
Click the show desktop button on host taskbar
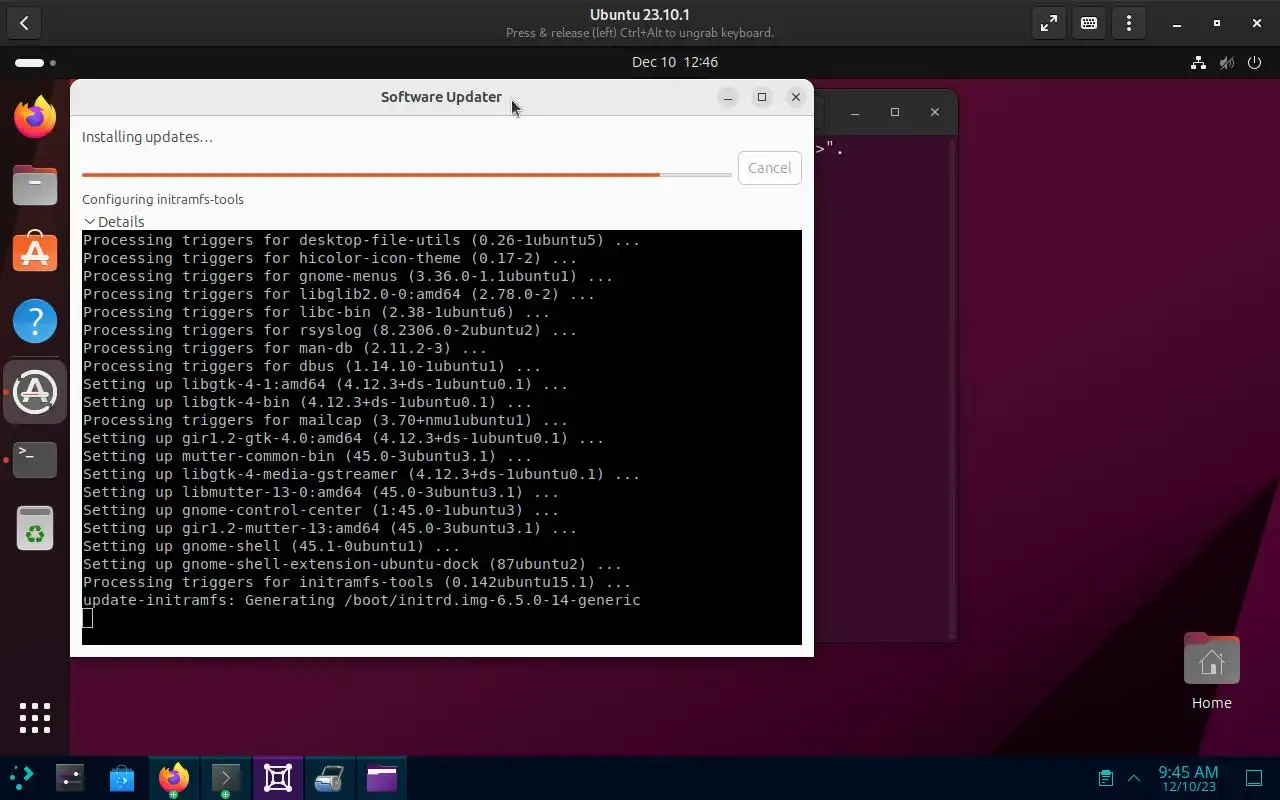[x=1254, y=778]
